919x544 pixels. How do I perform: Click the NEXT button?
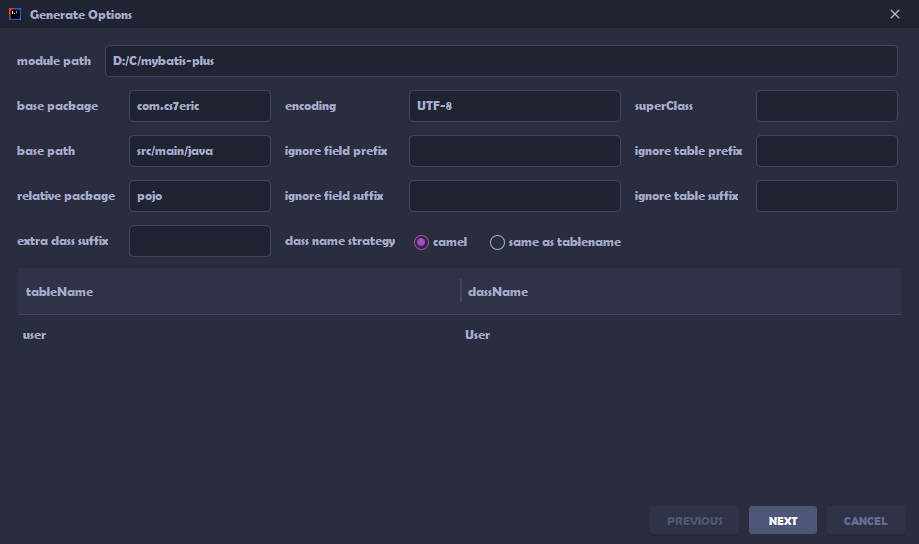coord(782,521)
